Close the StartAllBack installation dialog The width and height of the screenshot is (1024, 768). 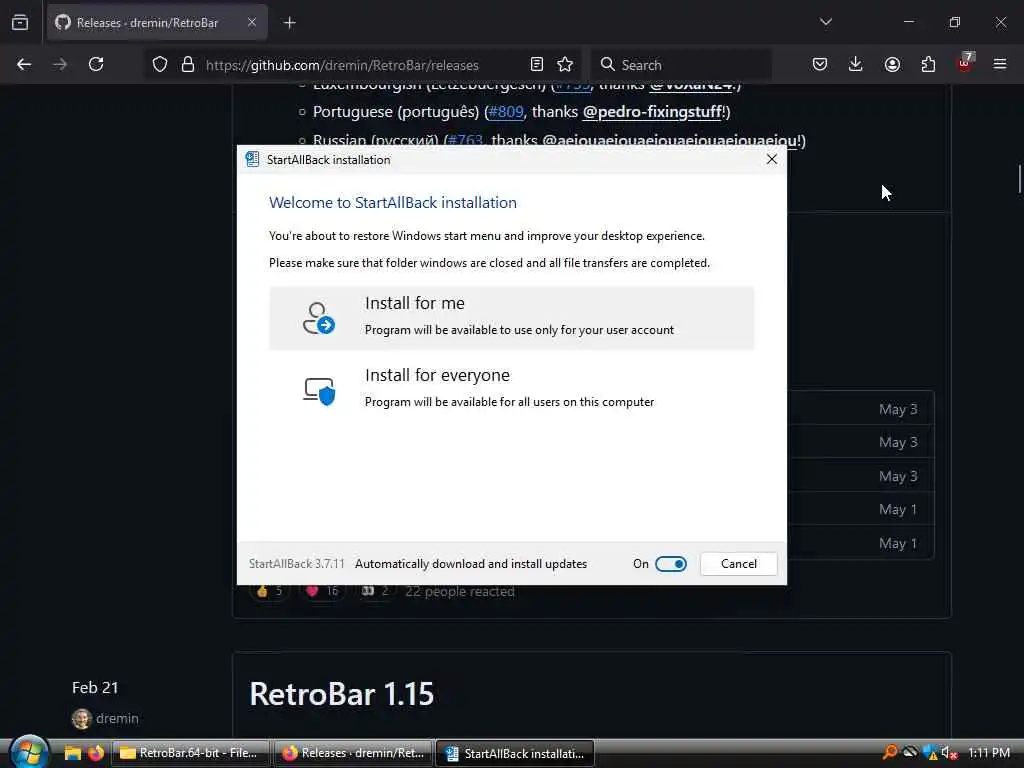coord(771,159)
